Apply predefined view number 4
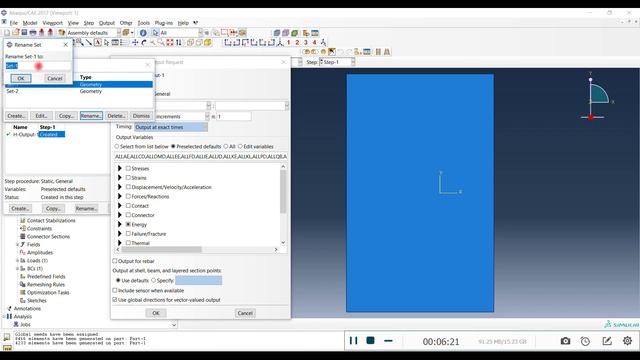Screen dimensions: 640x360 314,42
